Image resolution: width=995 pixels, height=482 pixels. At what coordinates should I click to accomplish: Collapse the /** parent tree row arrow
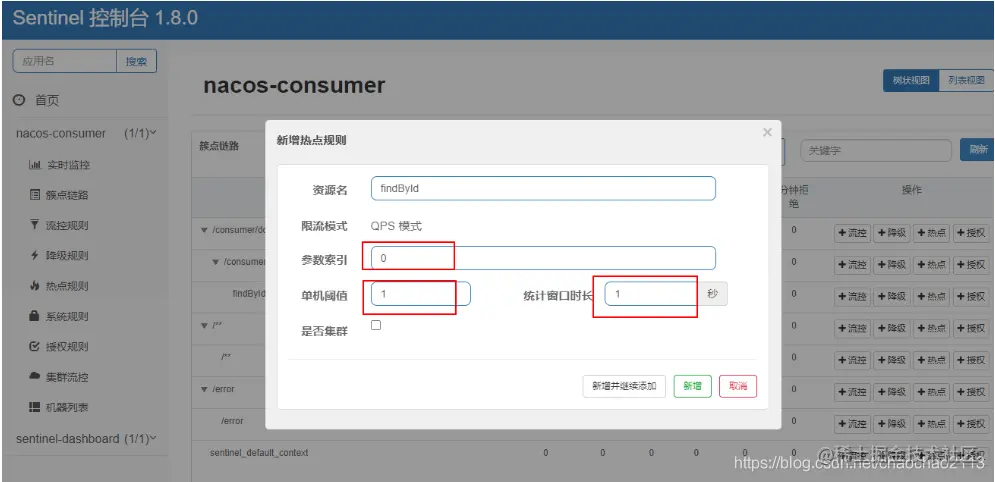204,325
